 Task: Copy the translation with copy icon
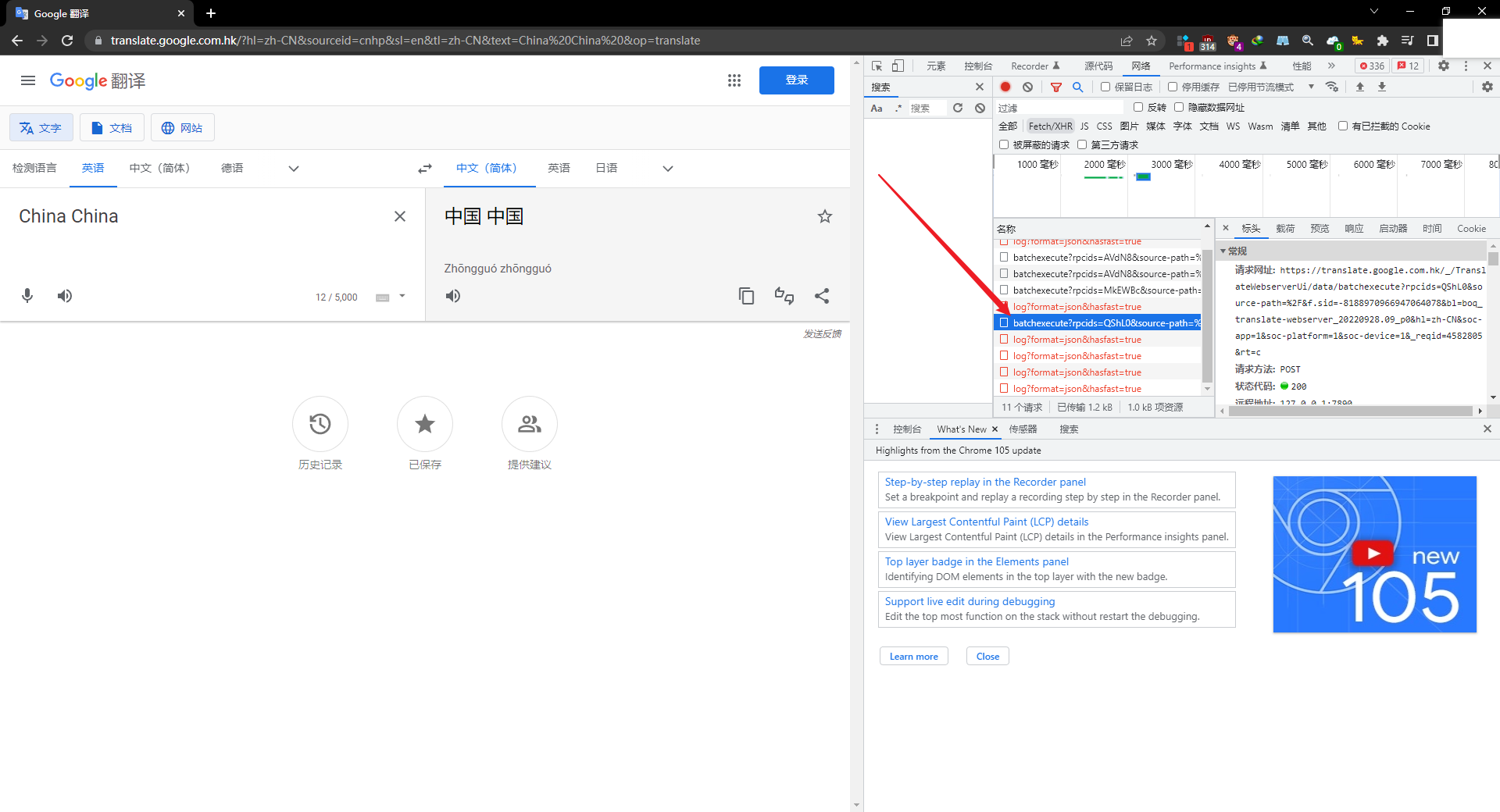point(746,296)
